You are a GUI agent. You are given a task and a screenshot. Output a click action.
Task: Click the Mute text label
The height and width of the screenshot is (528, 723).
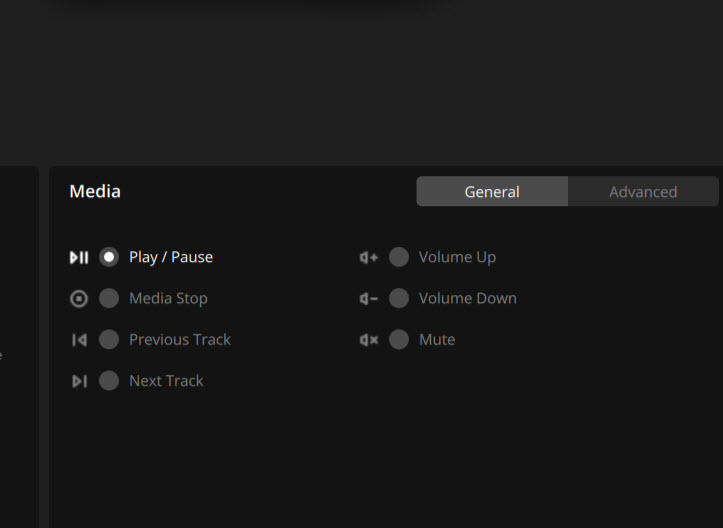[437, 340]
